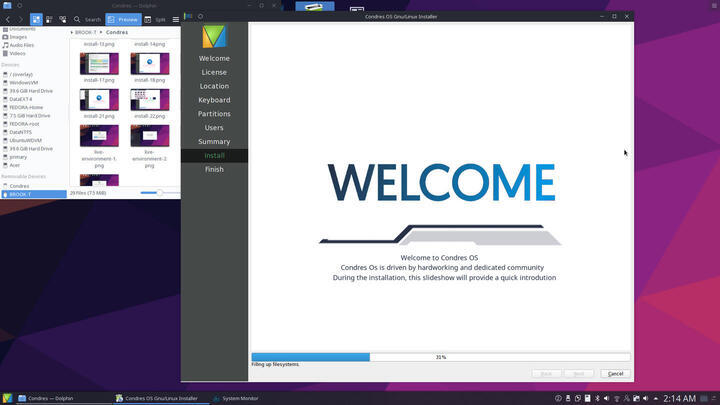Viewport: 720px width, 405px height.
Task: Click installer Location step
Action: pos(214,86)
